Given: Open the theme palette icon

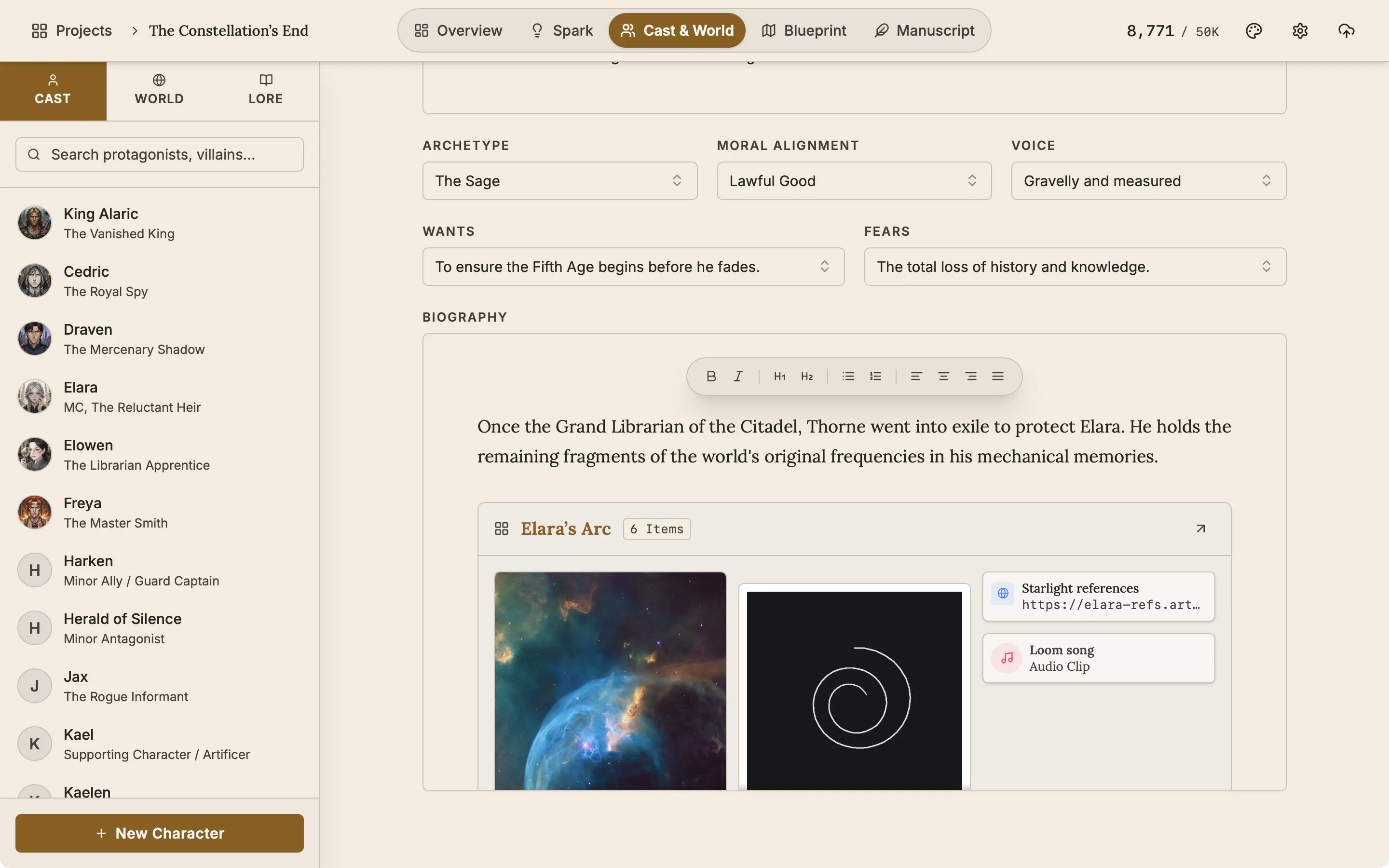Looking at the screenshot, I should pos(1253,30).
